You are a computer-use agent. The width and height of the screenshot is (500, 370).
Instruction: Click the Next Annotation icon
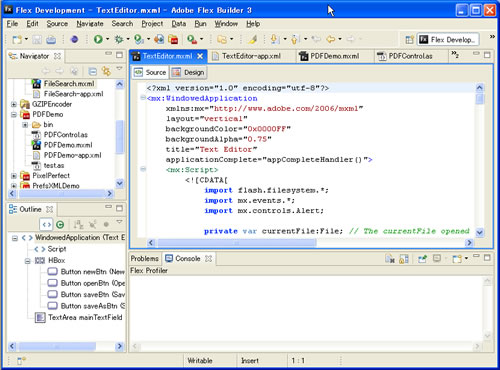pyautogui.click(x=275, y=39)
